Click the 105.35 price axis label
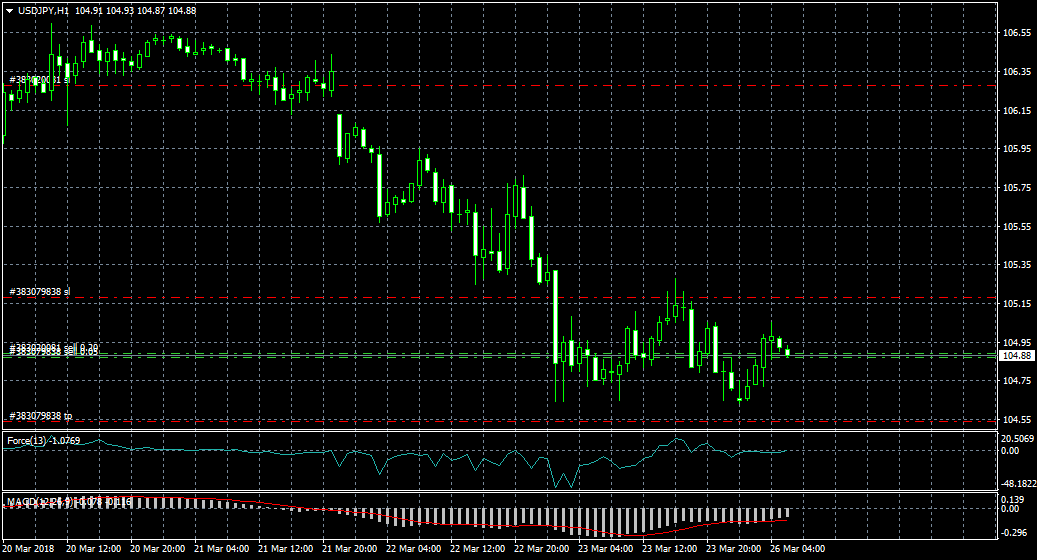The width and height of the screenshot is (1037, 560). [x=1016, y=264]
